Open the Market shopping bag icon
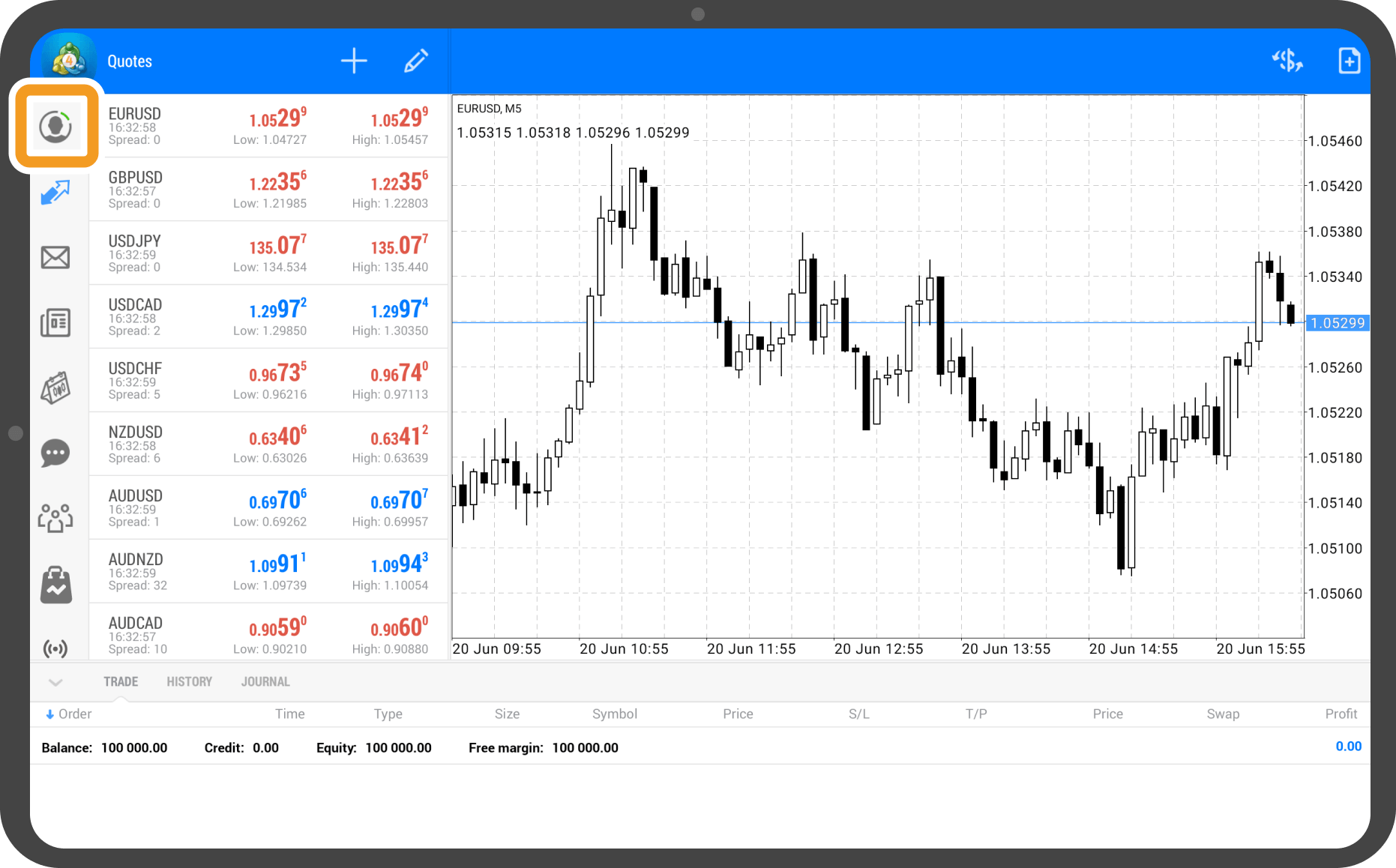Image resolution: width=1396 pixels, height=868 pixels. point(55,585)
